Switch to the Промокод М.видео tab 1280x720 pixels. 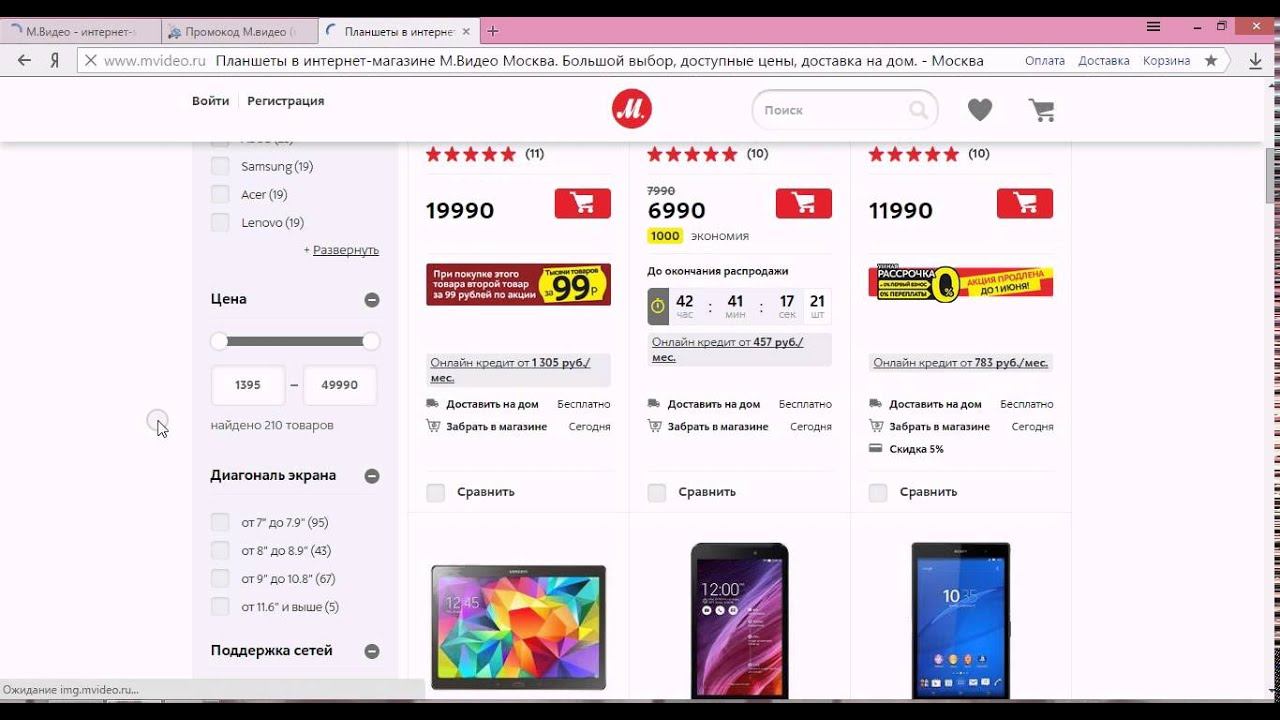pyautogui.click(x=238, y=31)
